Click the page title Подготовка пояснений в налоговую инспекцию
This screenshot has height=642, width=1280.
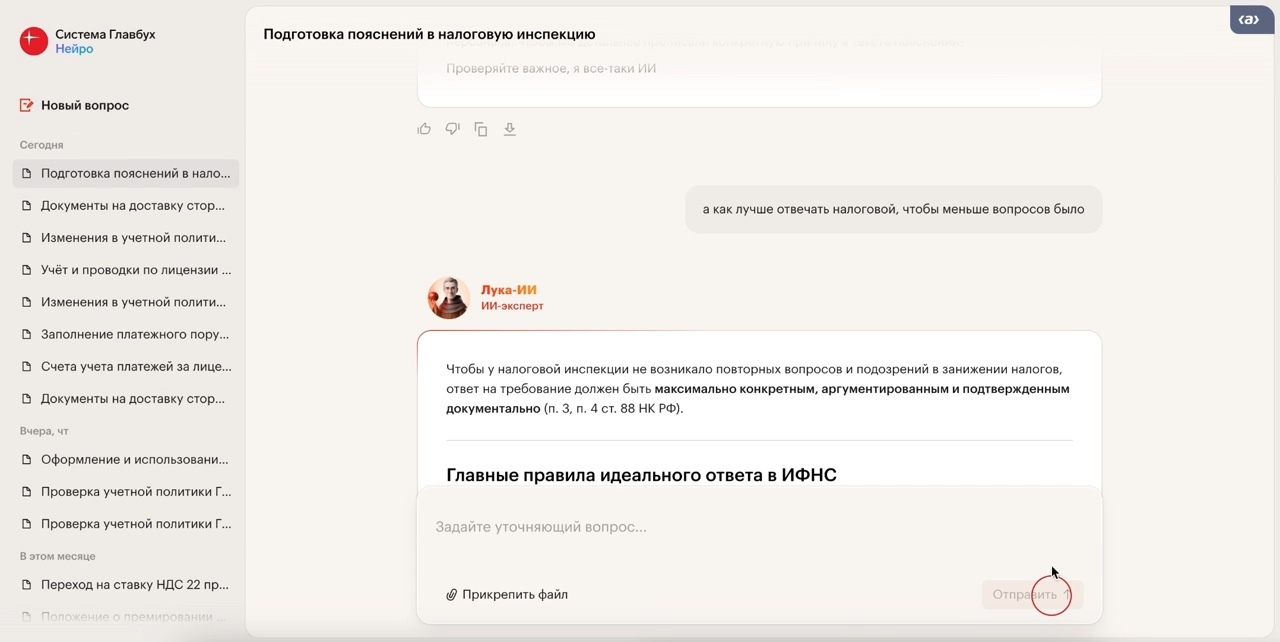point(429,34)
